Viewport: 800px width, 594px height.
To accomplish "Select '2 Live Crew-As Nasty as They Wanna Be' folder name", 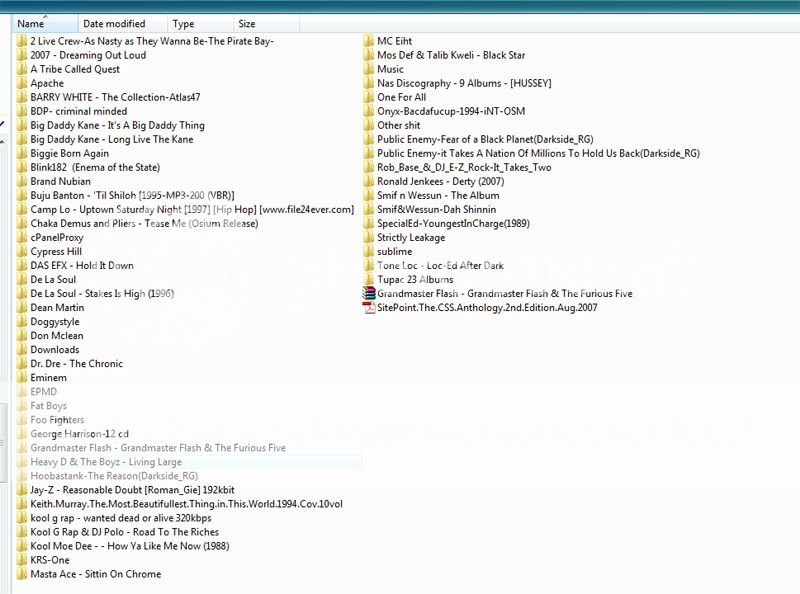I will coord(152,41).
